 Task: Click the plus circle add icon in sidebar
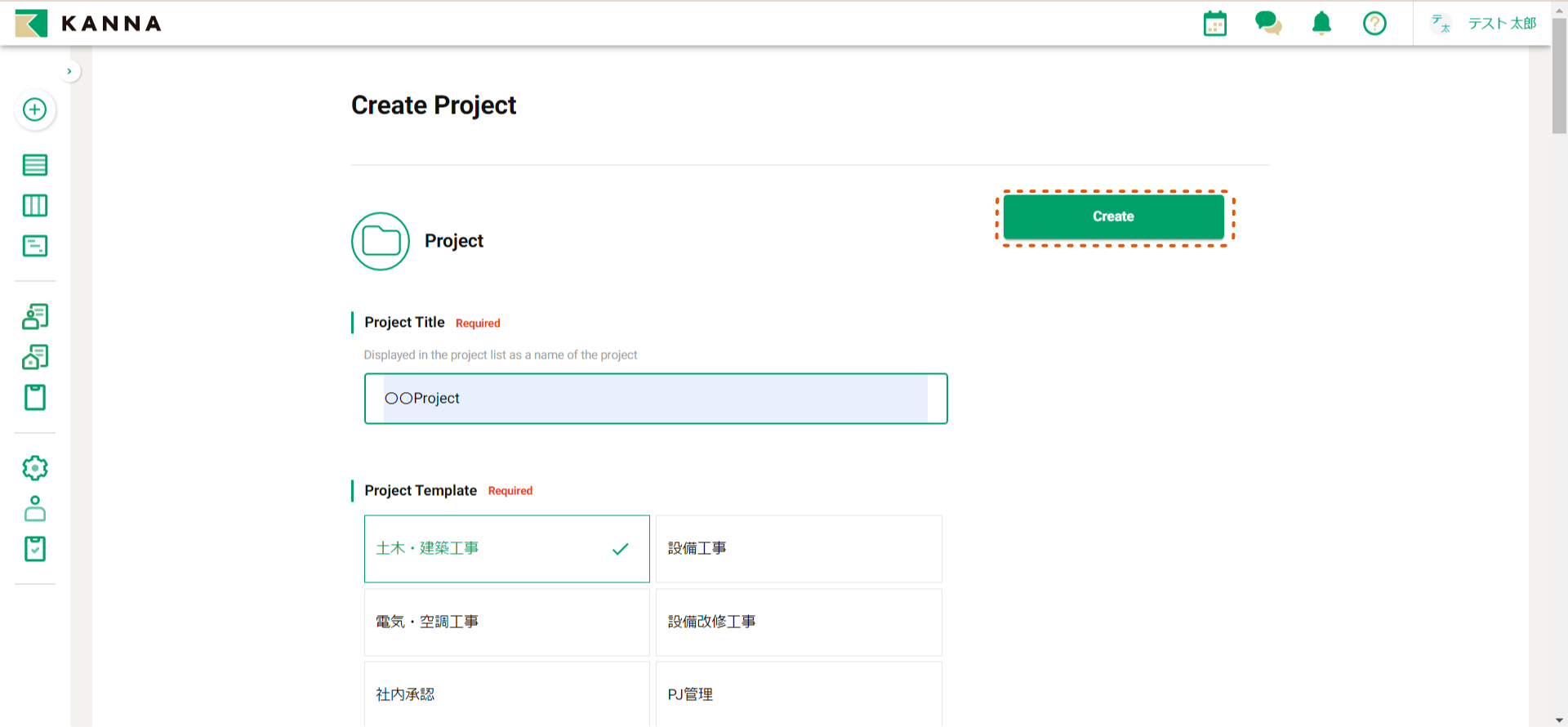(34, 109)
